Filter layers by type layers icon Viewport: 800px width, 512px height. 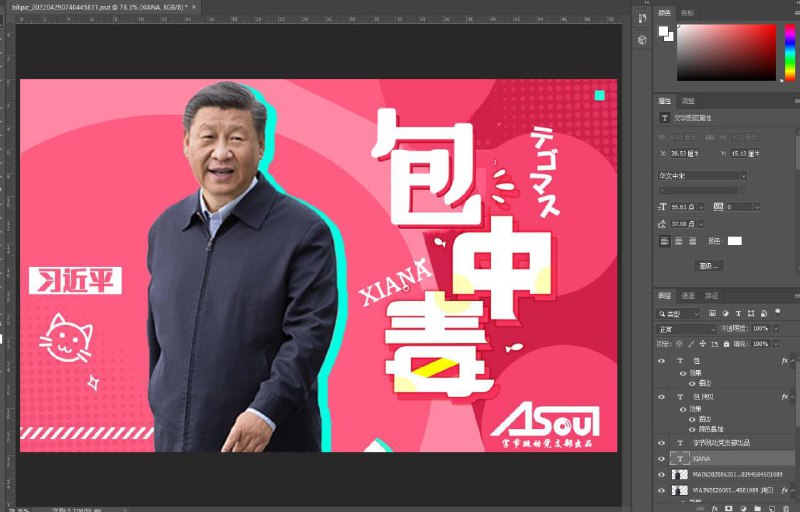coord(738,313)
